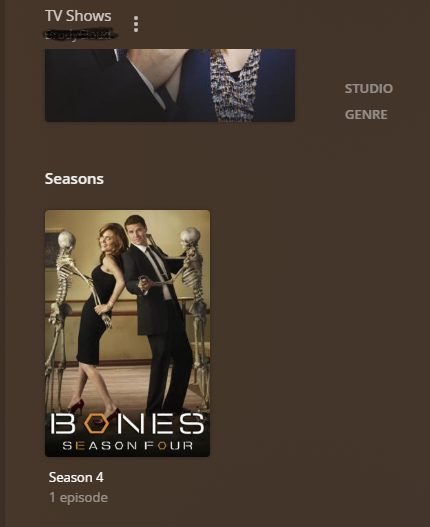The height and width of the screenshot is (527, 430).
Task: Select the blacked-out server name under TV Shows
Action: pos(81,34)
